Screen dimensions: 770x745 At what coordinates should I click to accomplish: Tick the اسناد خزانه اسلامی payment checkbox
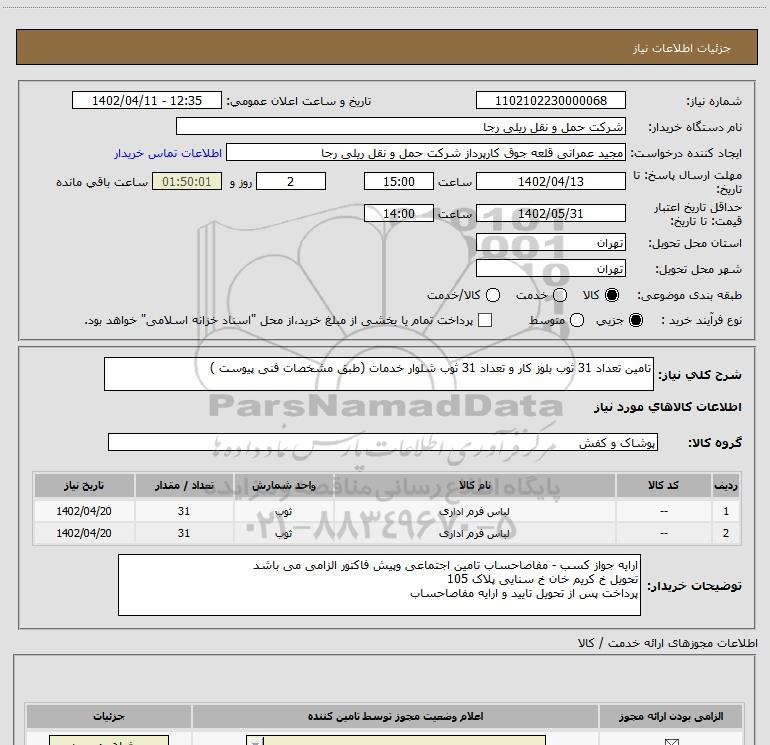(x=485, y=320)
